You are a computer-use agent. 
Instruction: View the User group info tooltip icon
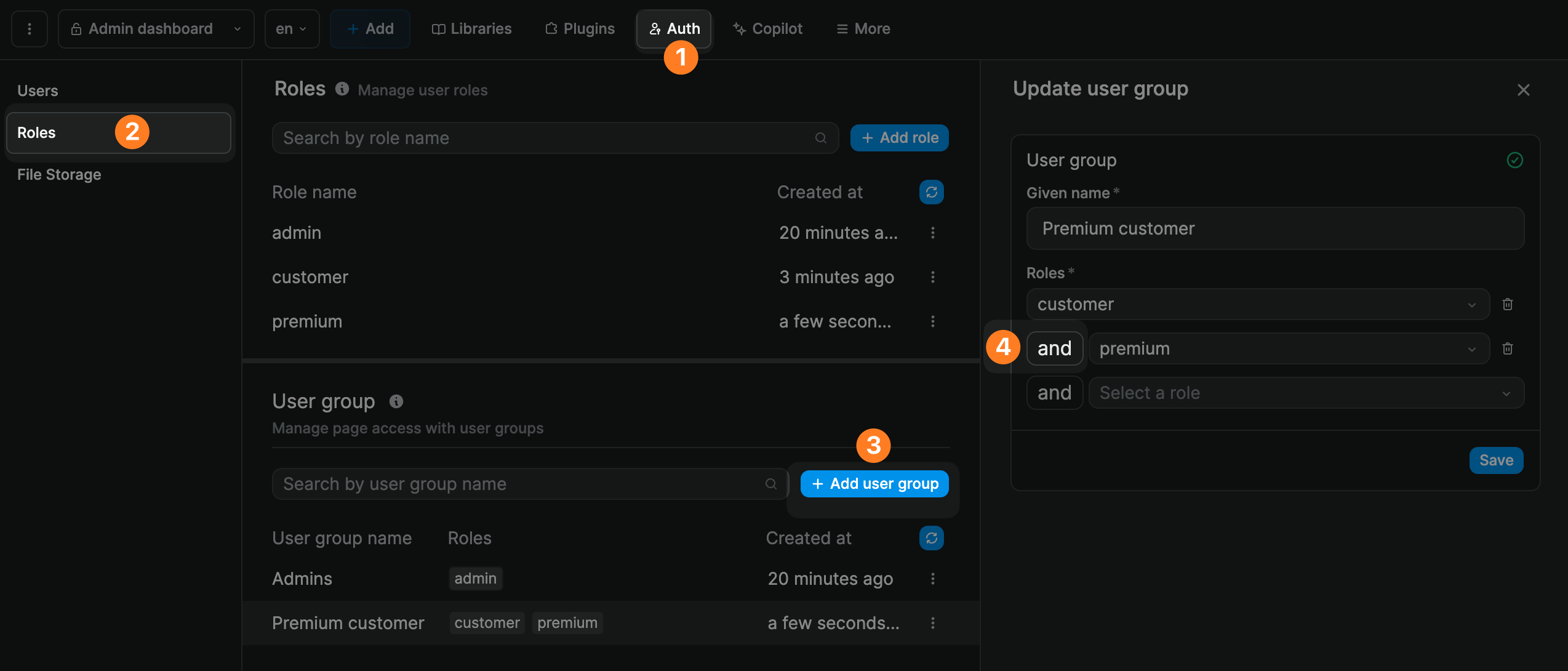pyautogui.click(x=396, y=401)
